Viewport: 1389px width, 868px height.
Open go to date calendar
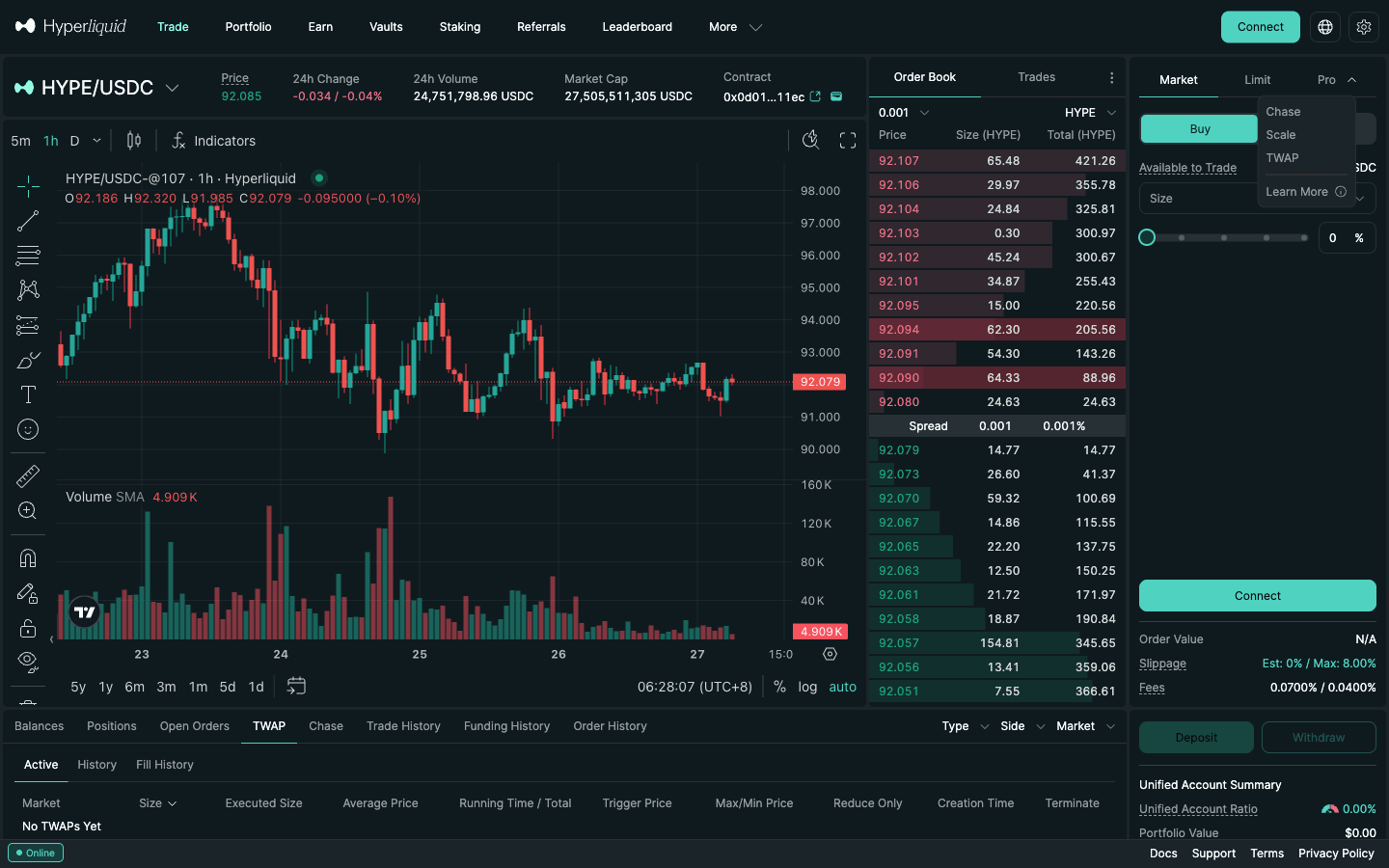click(x=296, y=686)
